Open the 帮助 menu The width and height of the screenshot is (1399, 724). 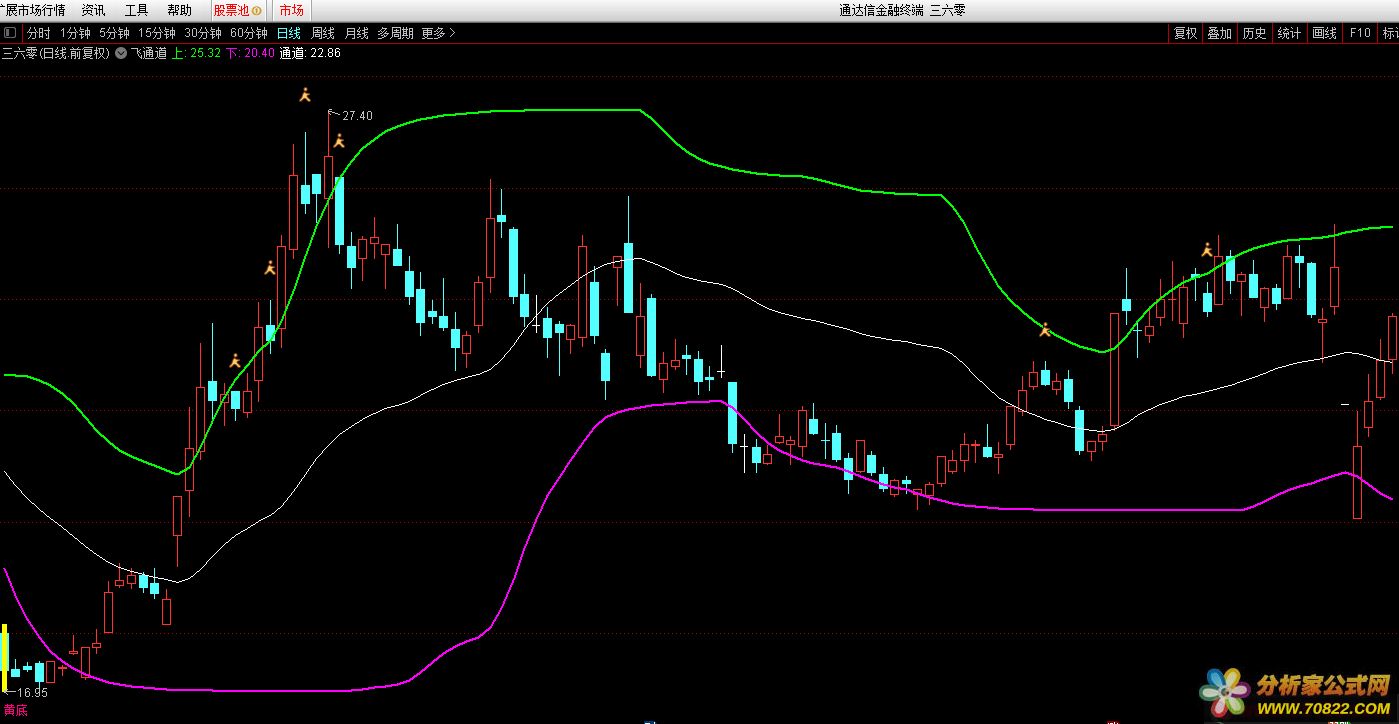click(179, 10)
